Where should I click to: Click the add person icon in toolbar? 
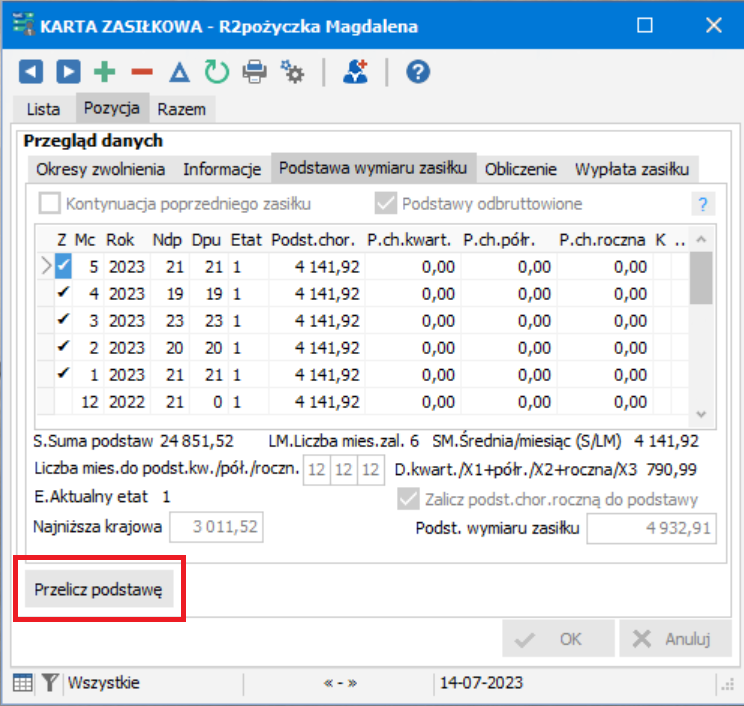click(356, 72)
